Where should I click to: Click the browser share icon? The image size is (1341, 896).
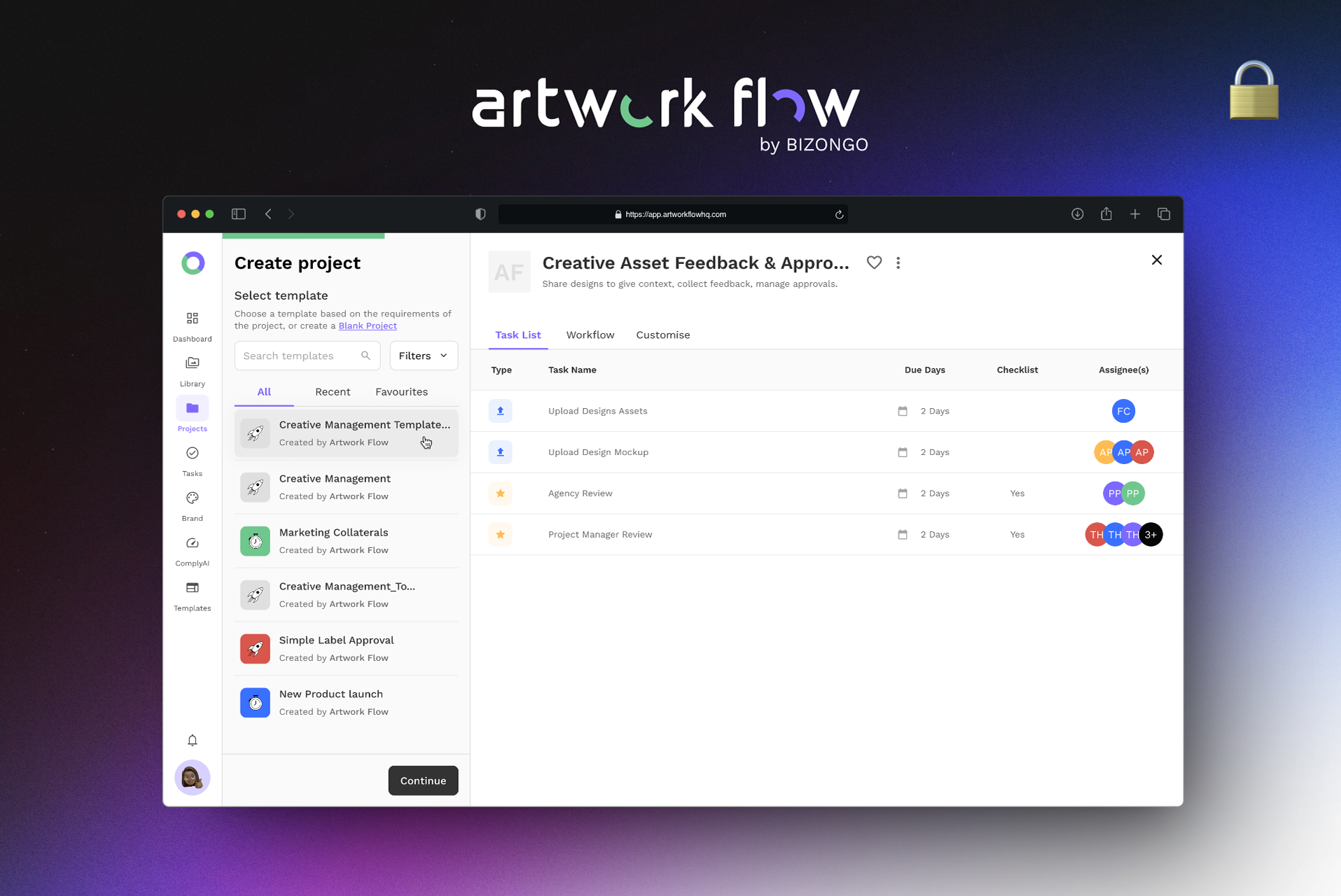1106,213
